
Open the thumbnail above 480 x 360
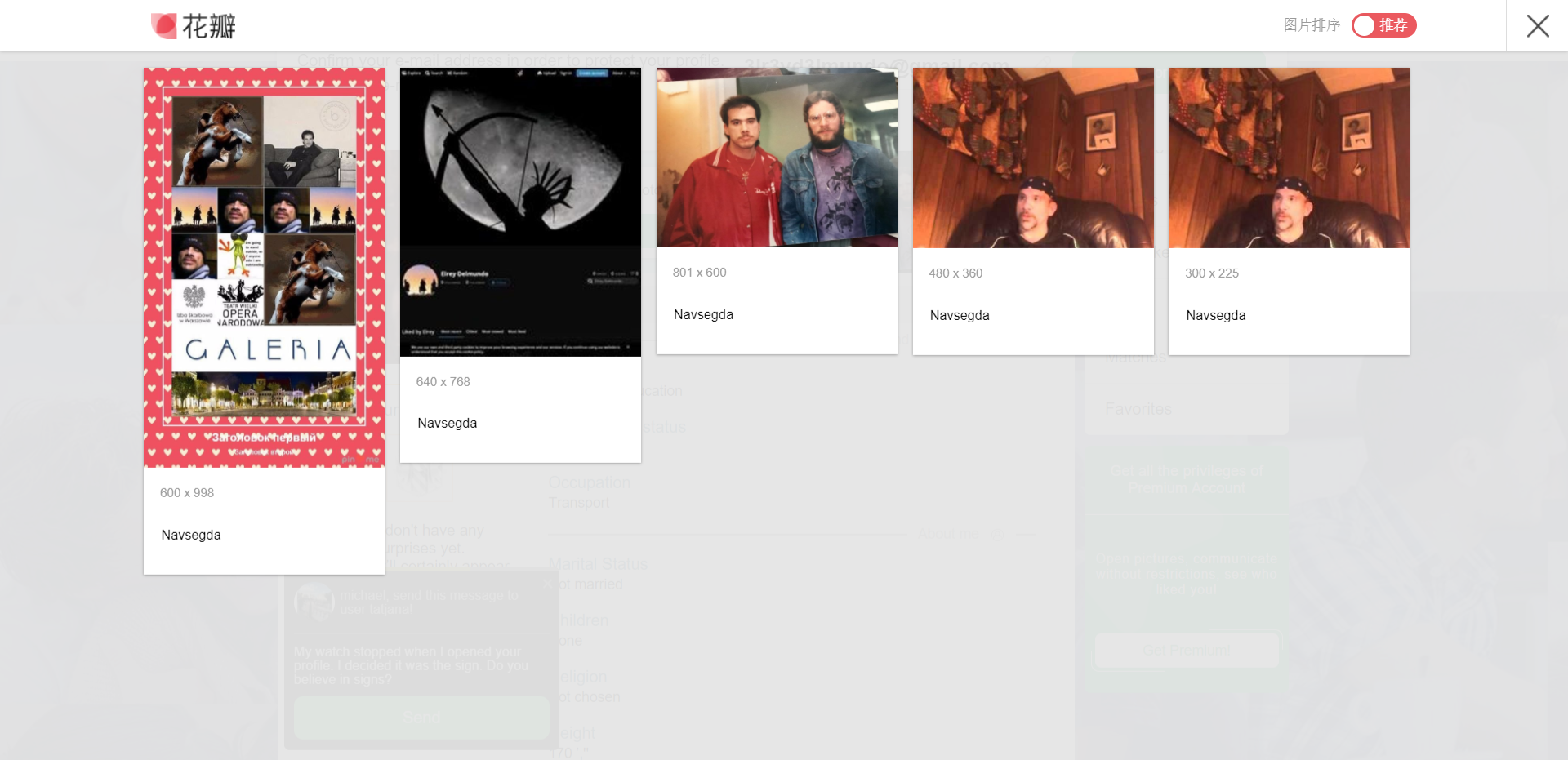(x=1033, y=158)
